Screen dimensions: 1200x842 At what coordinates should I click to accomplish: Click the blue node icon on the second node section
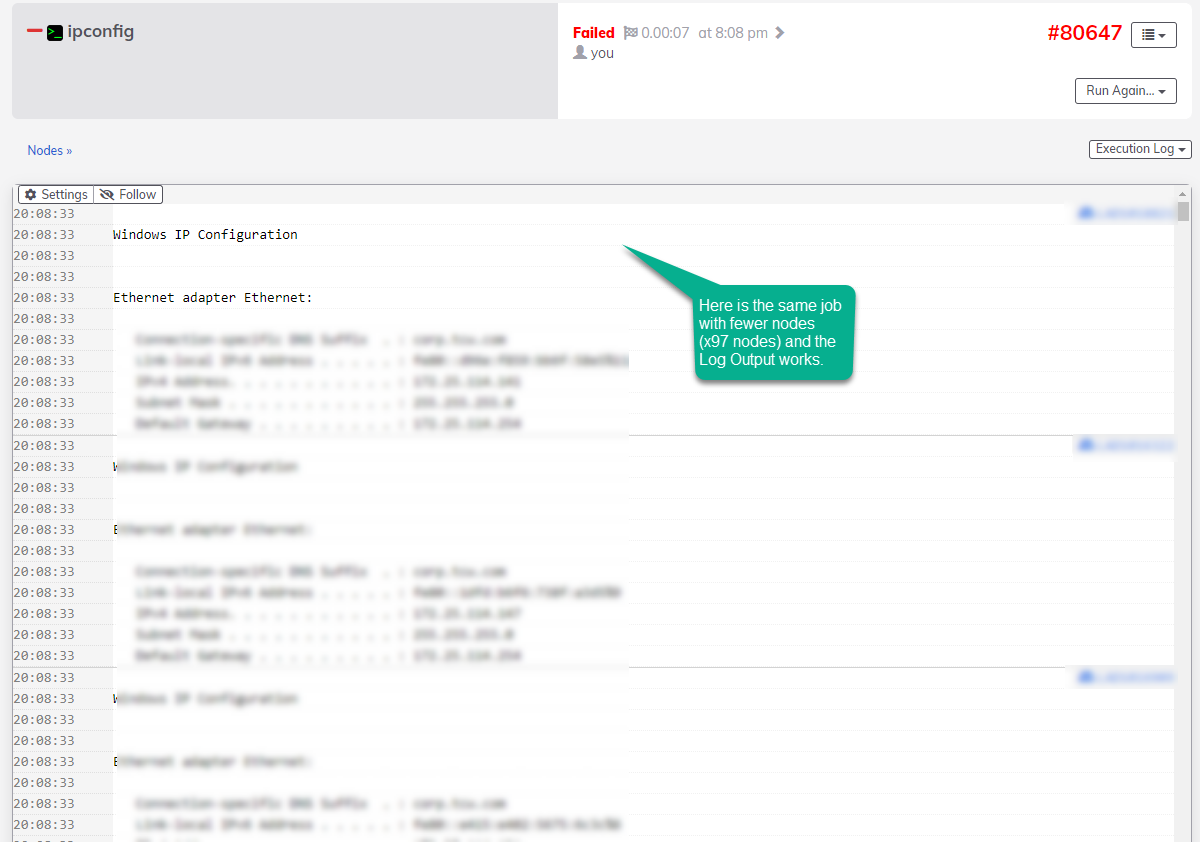[1085, 444]
